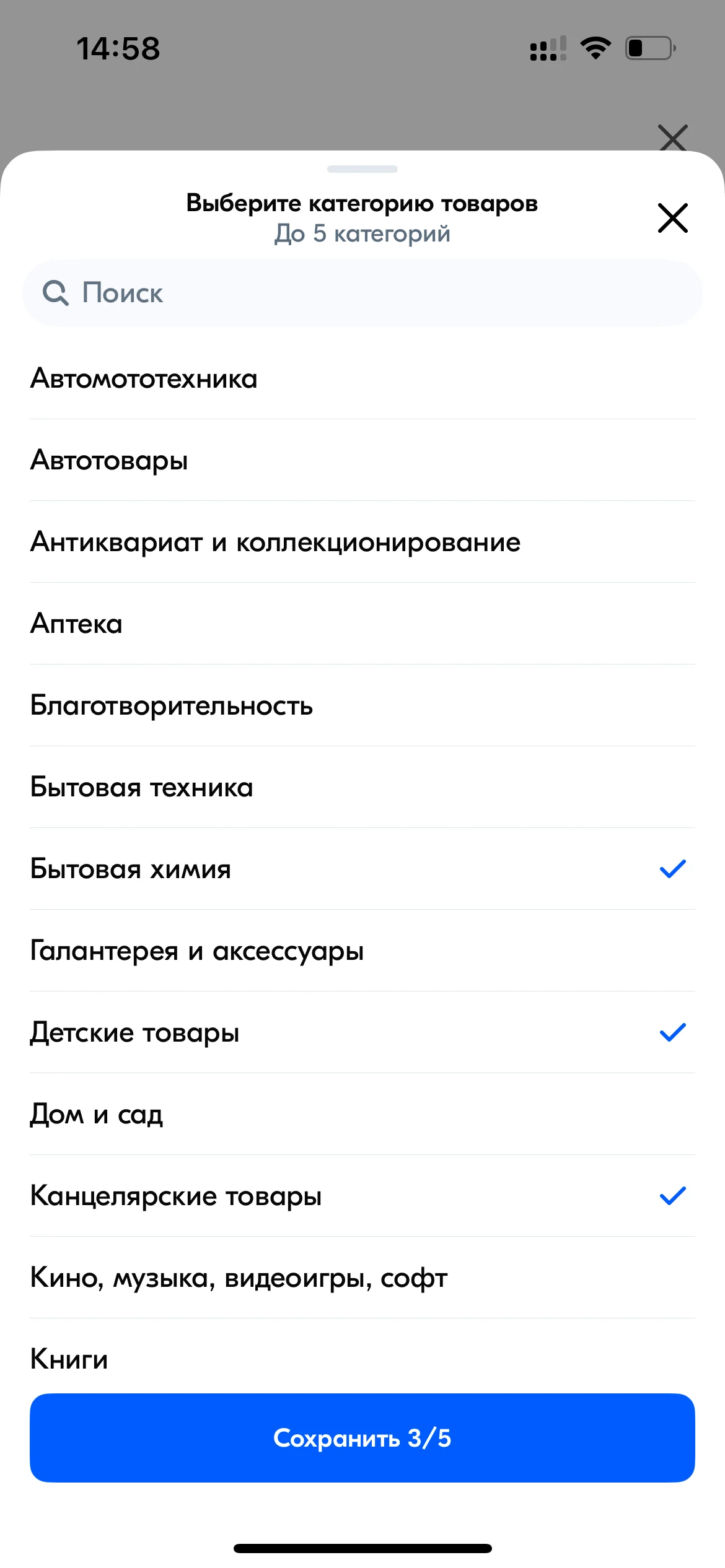Select the Аптека category
The height and width of the screenshot is (1568, 725).
76,624
